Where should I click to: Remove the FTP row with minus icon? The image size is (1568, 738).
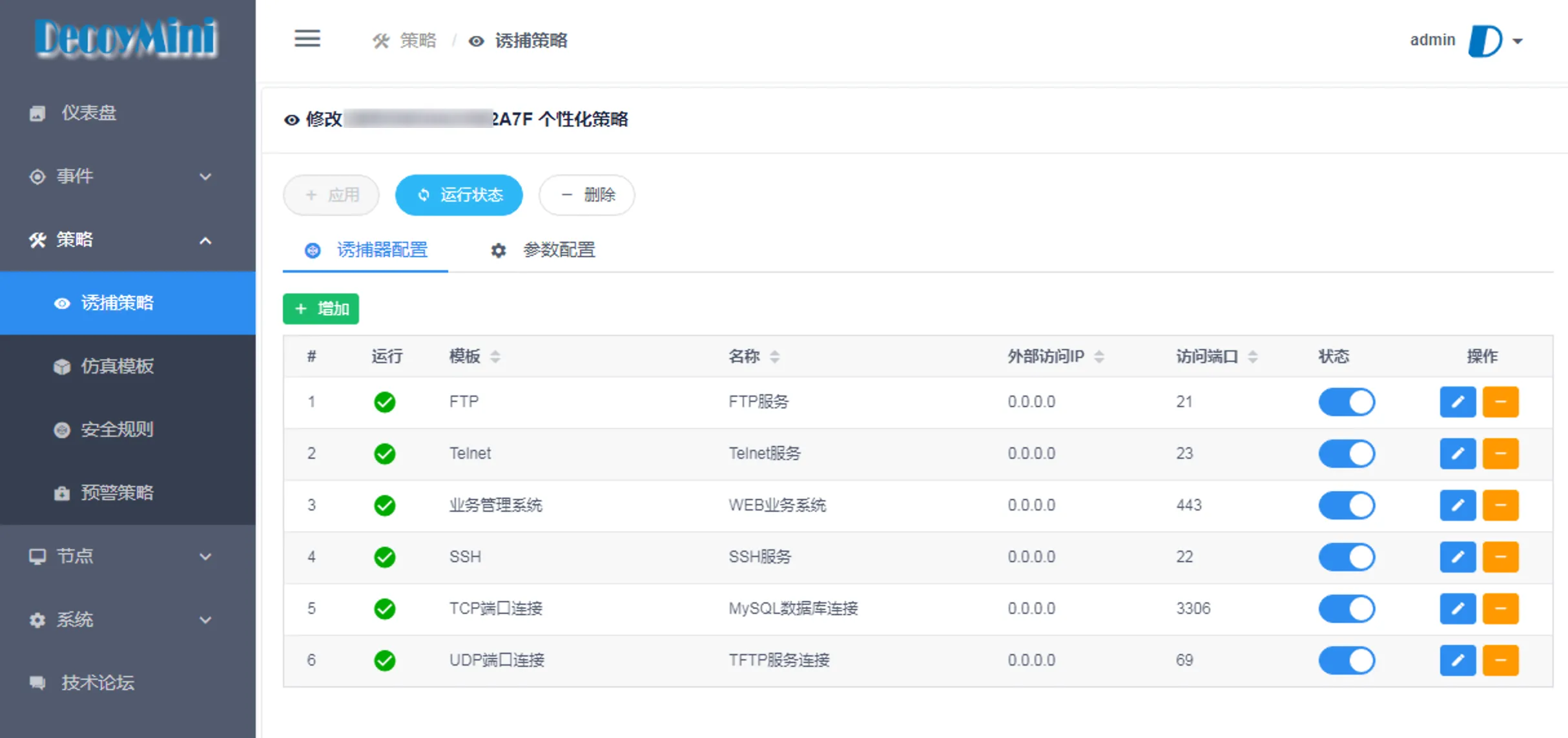(x=1501, y=402)
